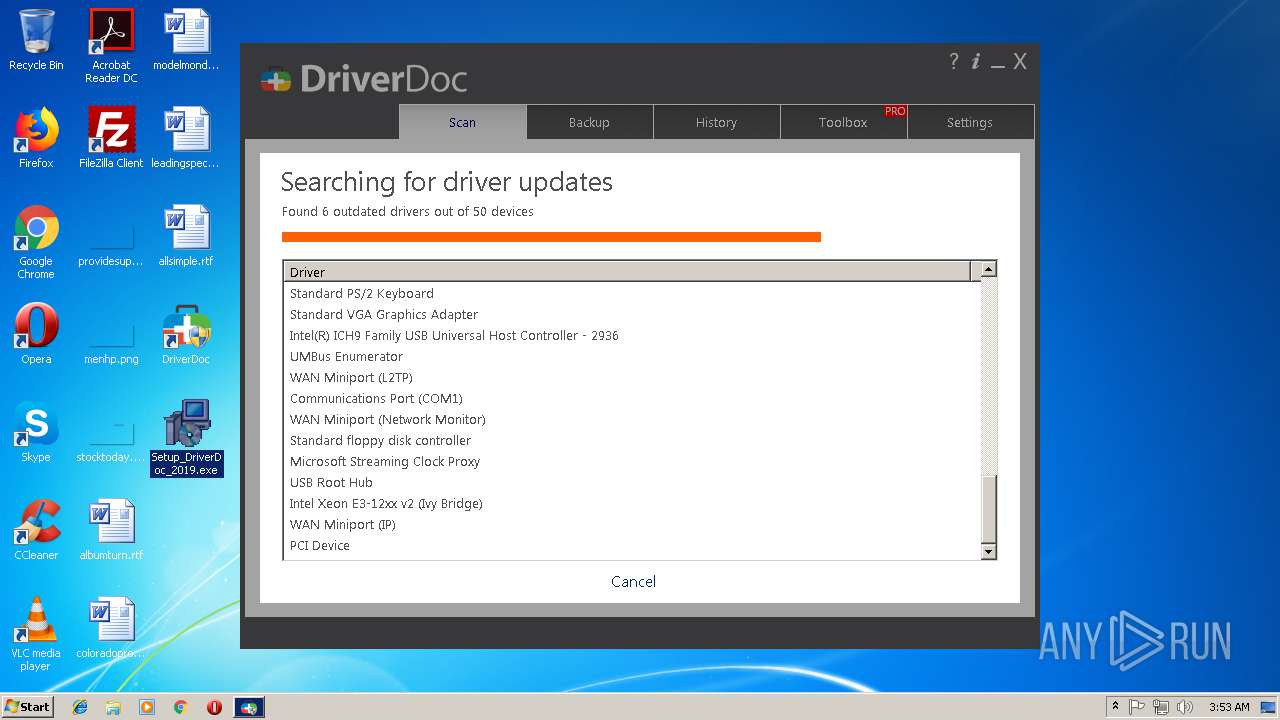1280x720 pixels.
Task: Select the albumturn.rtf desktop file
Action: [111, 530]
